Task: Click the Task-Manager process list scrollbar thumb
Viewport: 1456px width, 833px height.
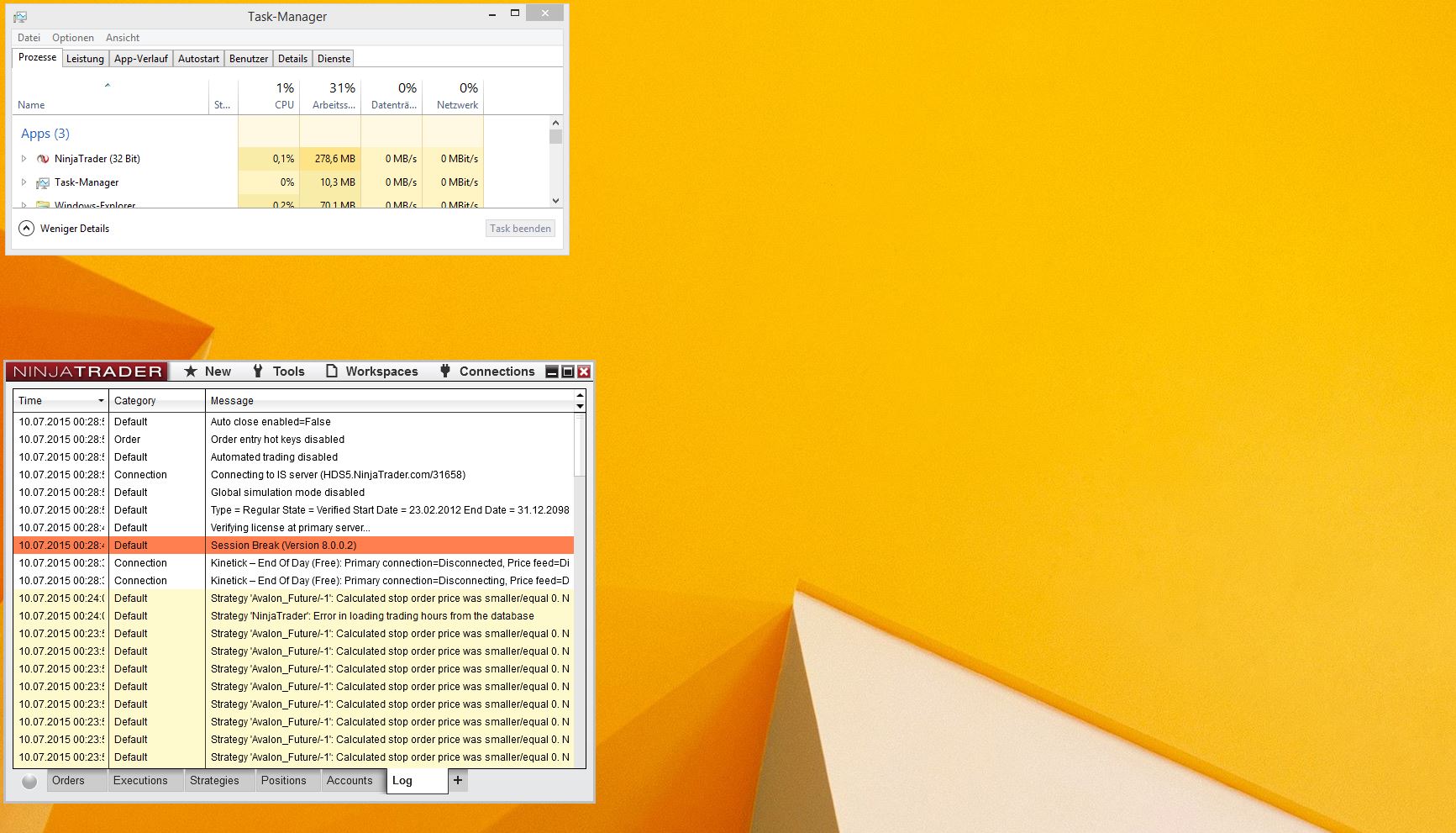Action: (x=555, y=136)
